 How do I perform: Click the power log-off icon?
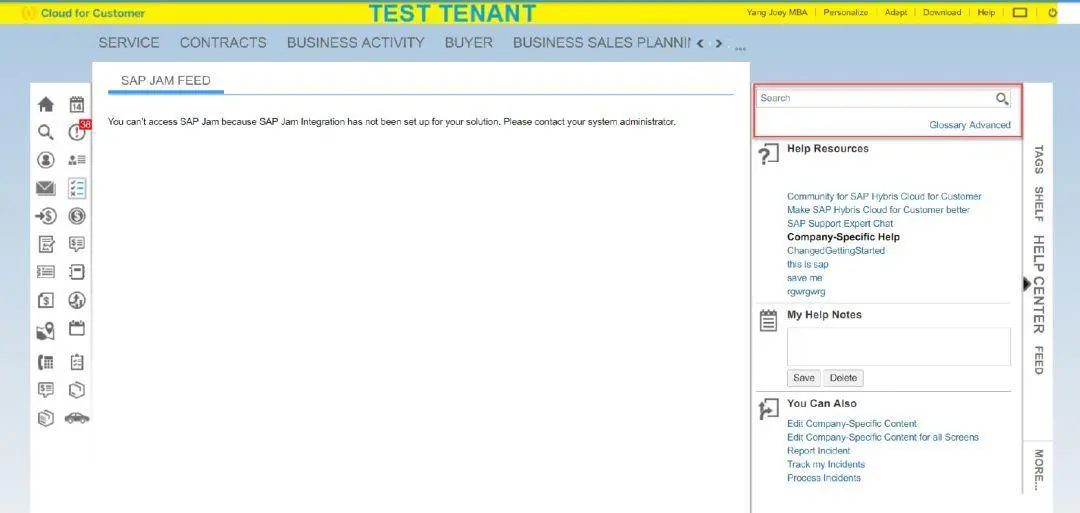tap(1052, 12)
